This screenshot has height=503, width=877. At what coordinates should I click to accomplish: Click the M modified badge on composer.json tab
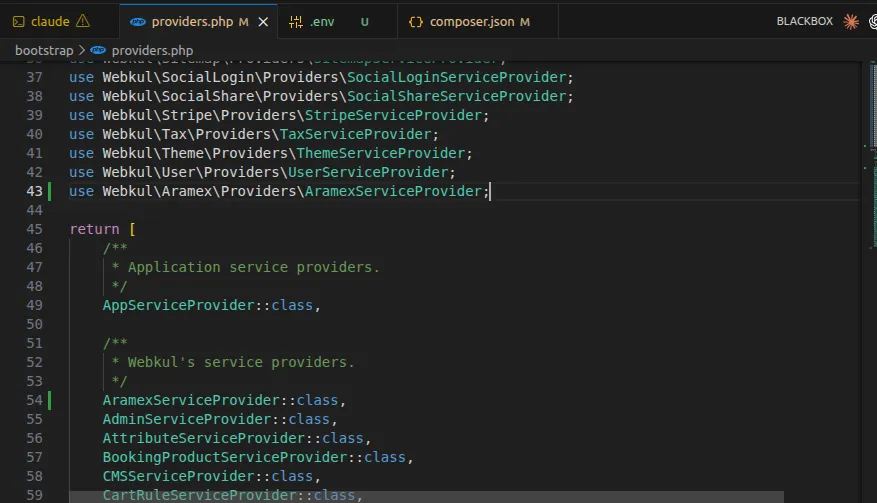(525, 22)
